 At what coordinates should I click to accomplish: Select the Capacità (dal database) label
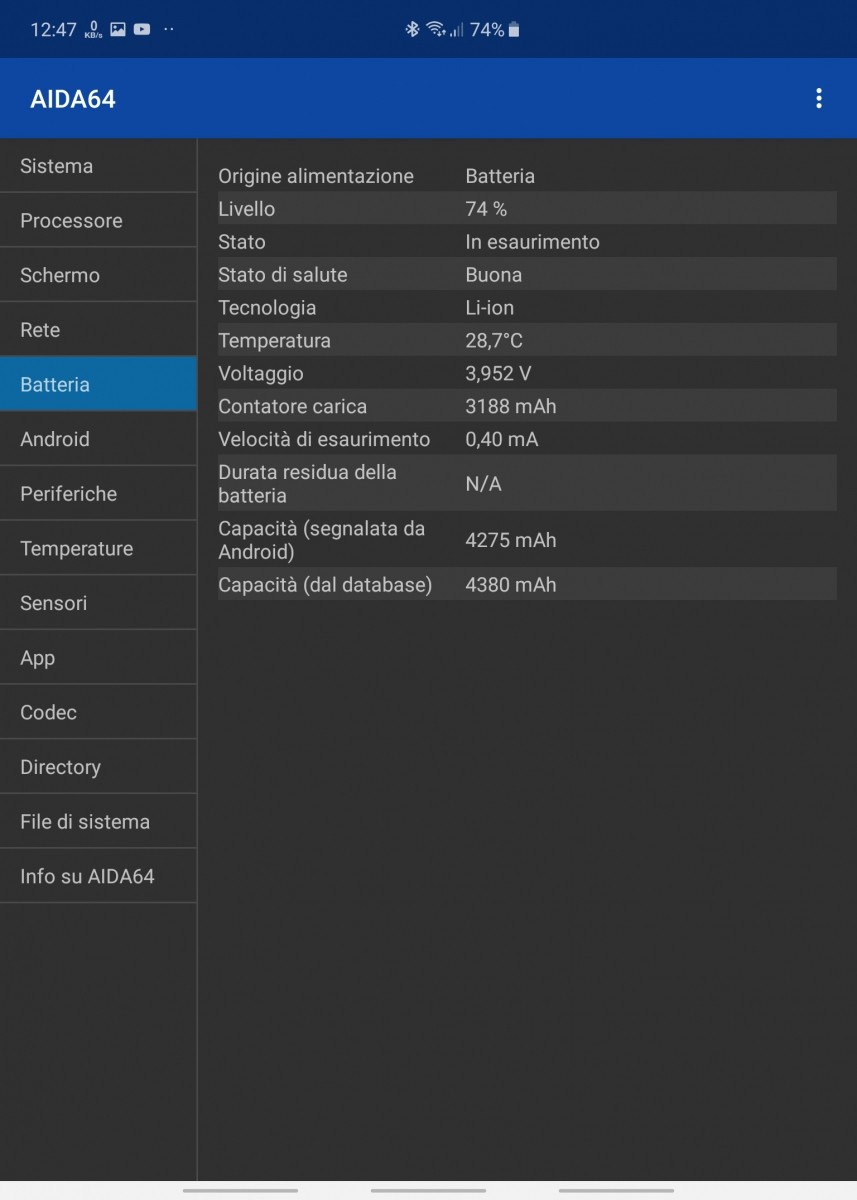tap(325, 585)
